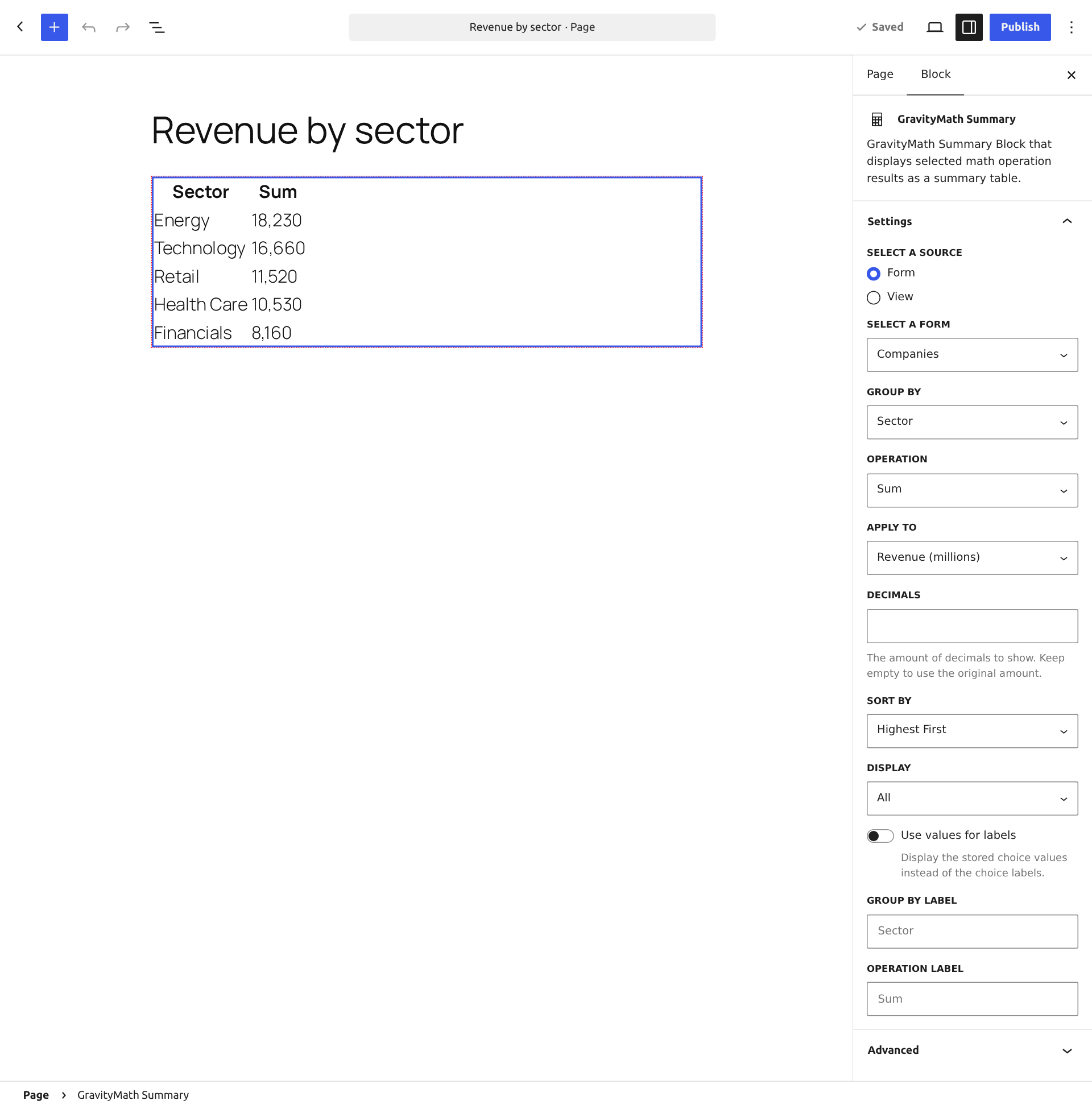The width and height of the screenshot is (1092, 1109).
Task: Select the Form source radio button
Action: point(874,274)
